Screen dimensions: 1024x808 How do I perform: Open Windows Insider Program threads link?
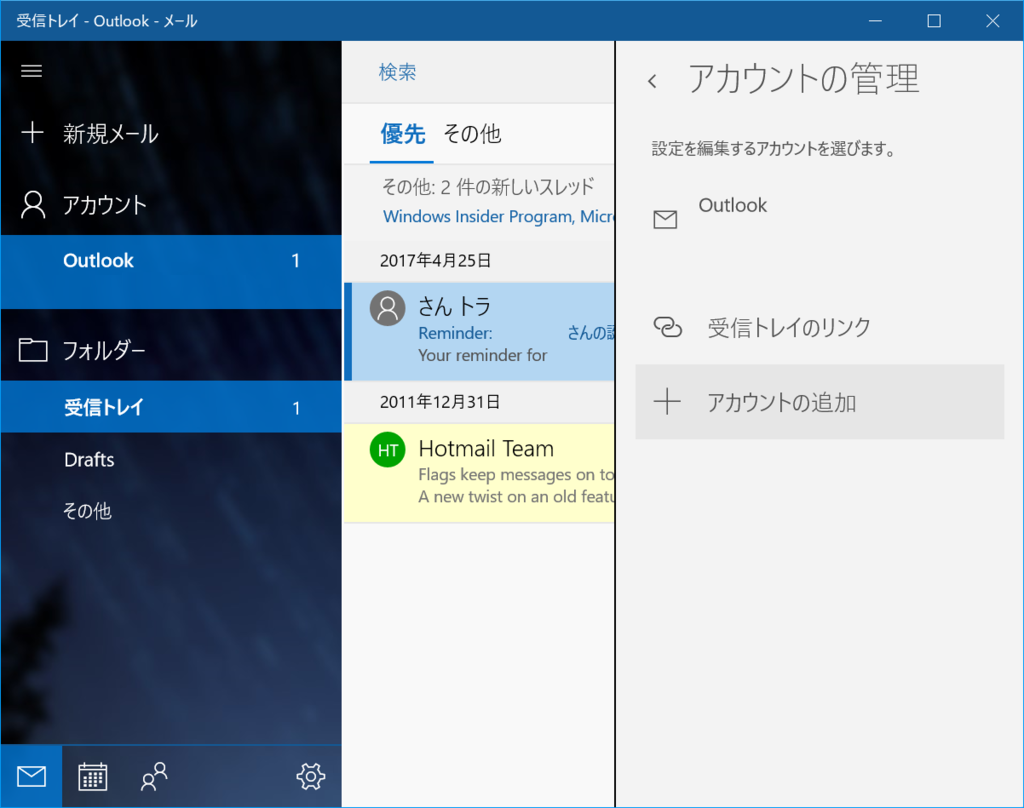tap(498, 216)
